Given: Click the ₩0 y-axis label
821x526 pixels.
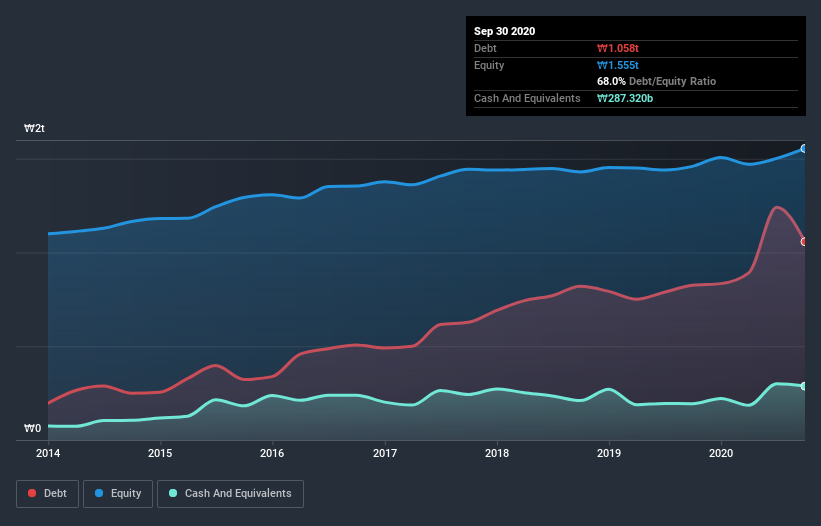Looking at the screenshot, I should pyautogui.click(x=32, y=428).
